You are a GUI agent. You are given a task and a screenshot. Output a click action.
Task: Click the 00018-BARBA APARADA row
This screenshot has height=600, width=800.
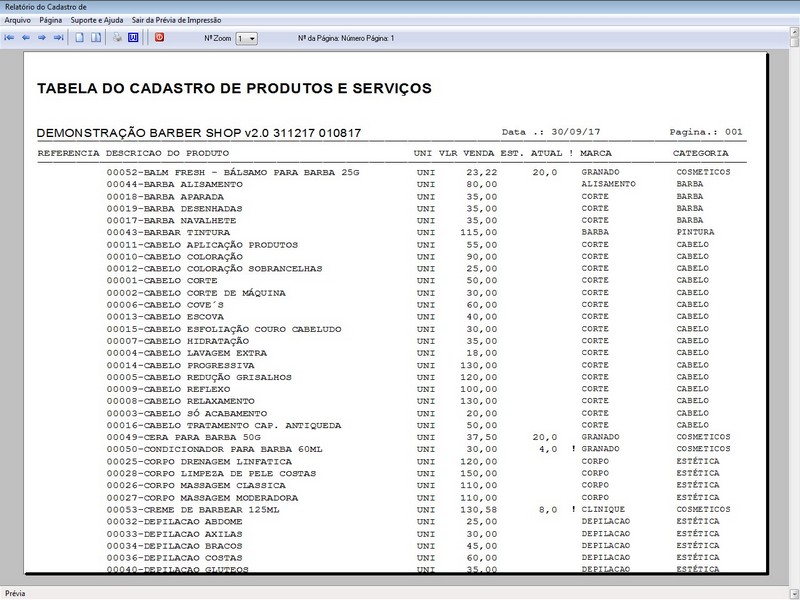click(405, 196)
